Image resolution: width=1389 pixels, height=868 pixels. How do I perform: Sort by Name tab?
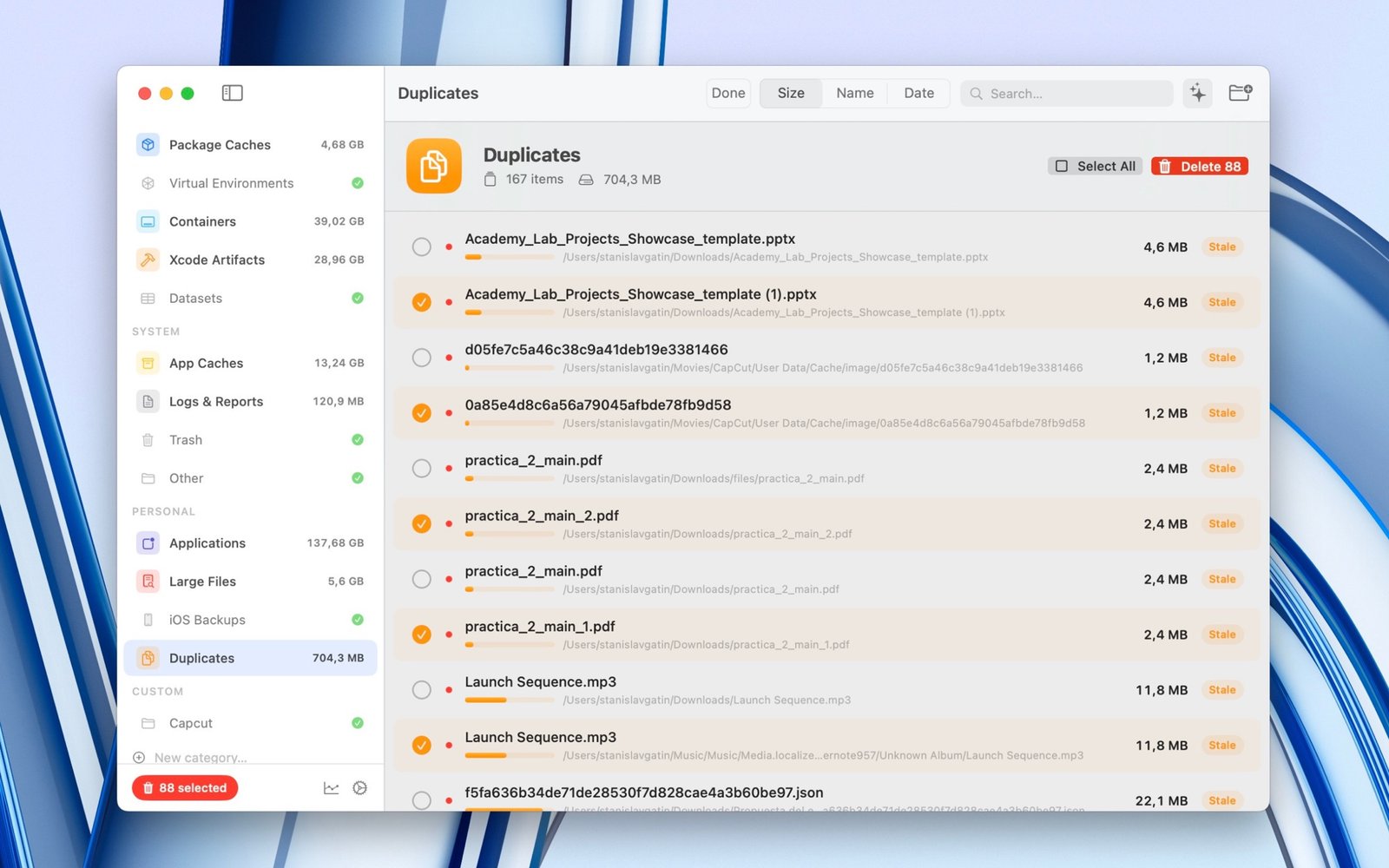tap(855, 93)
